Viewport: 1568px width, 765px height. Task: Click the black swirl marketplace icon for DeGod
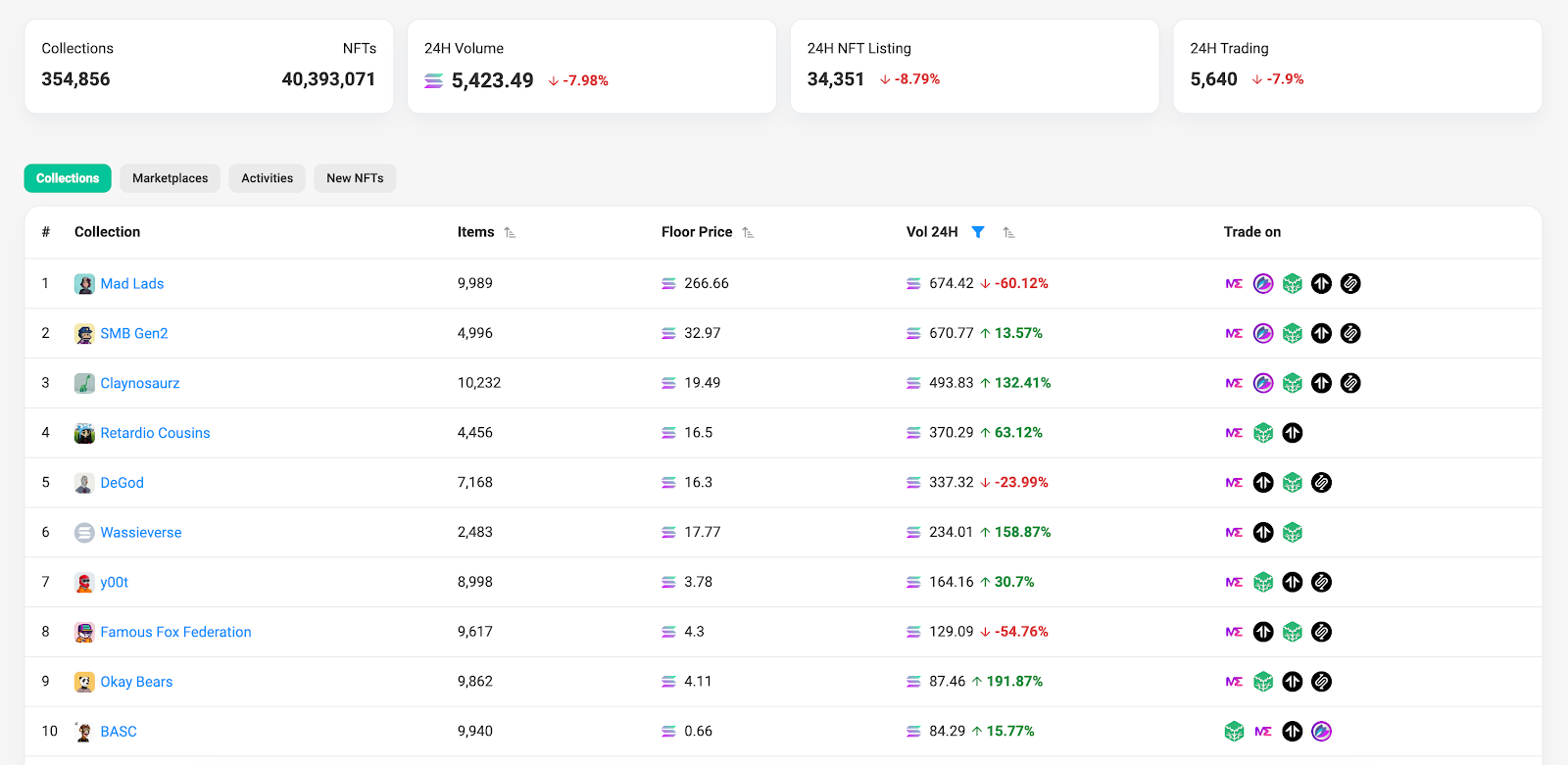click(1321, 483)
